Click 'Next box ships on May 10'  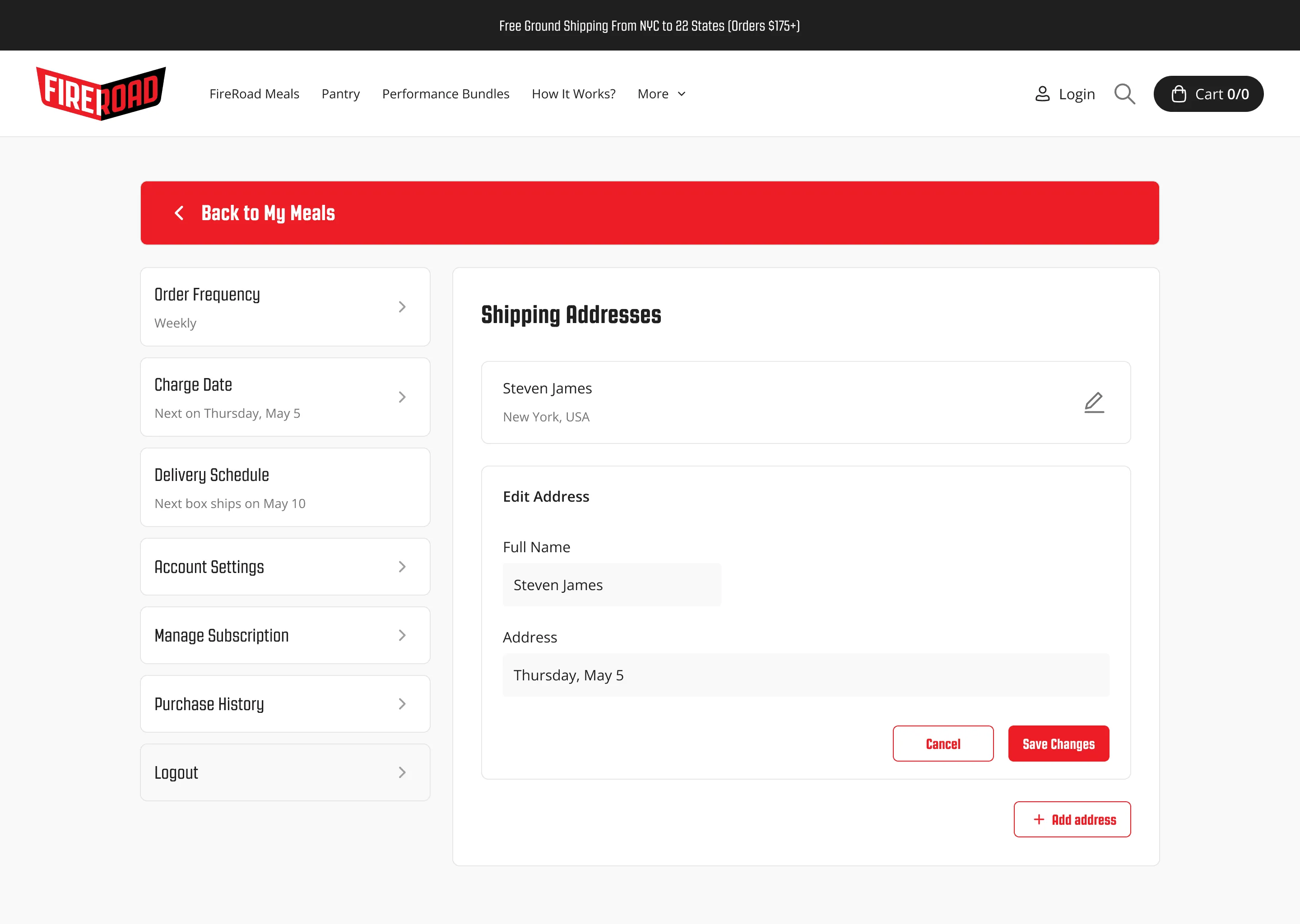pos(230,504)
